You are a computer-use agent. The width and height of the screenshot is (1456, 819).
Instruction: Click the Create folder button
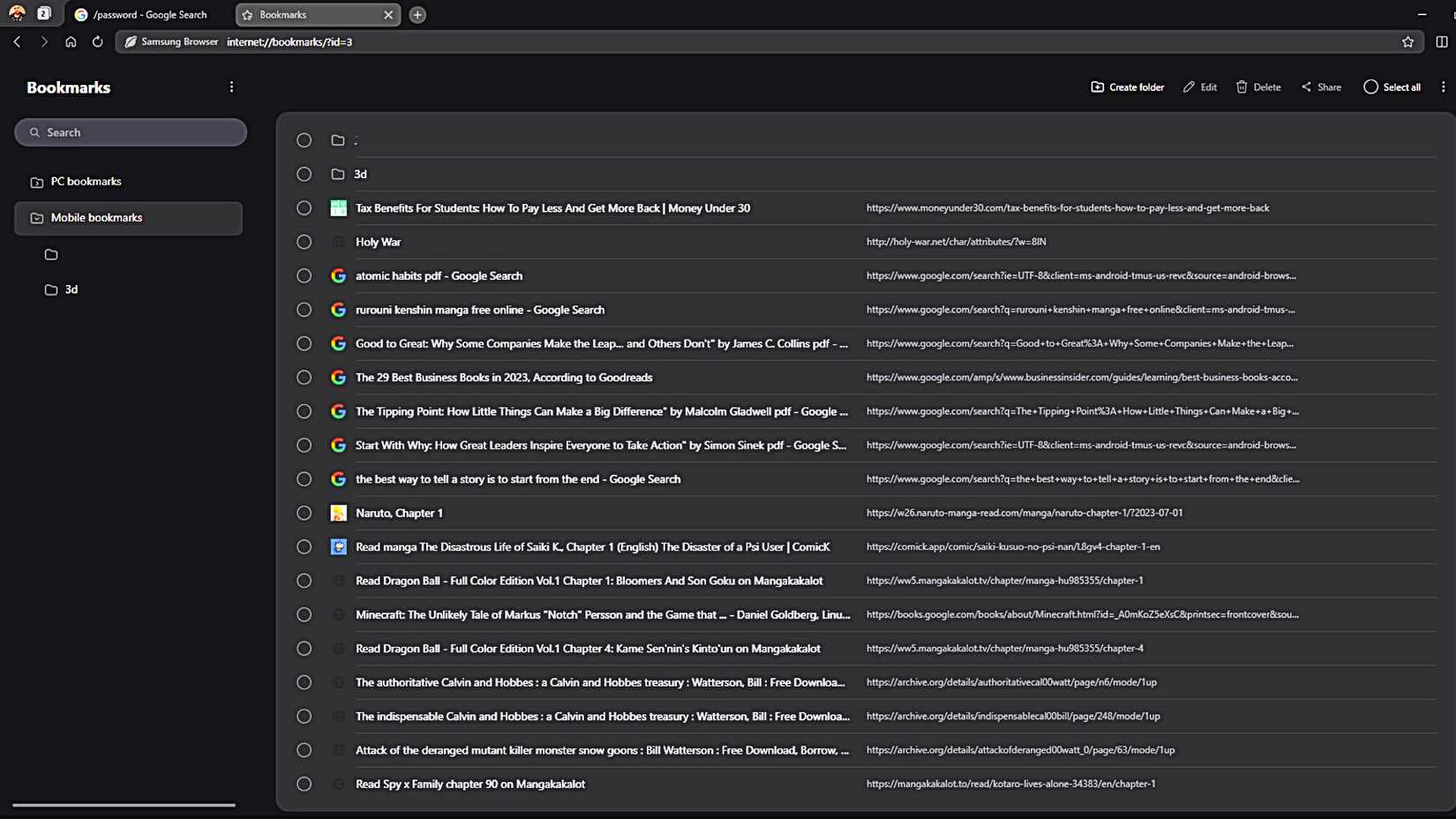point(1128,86)
